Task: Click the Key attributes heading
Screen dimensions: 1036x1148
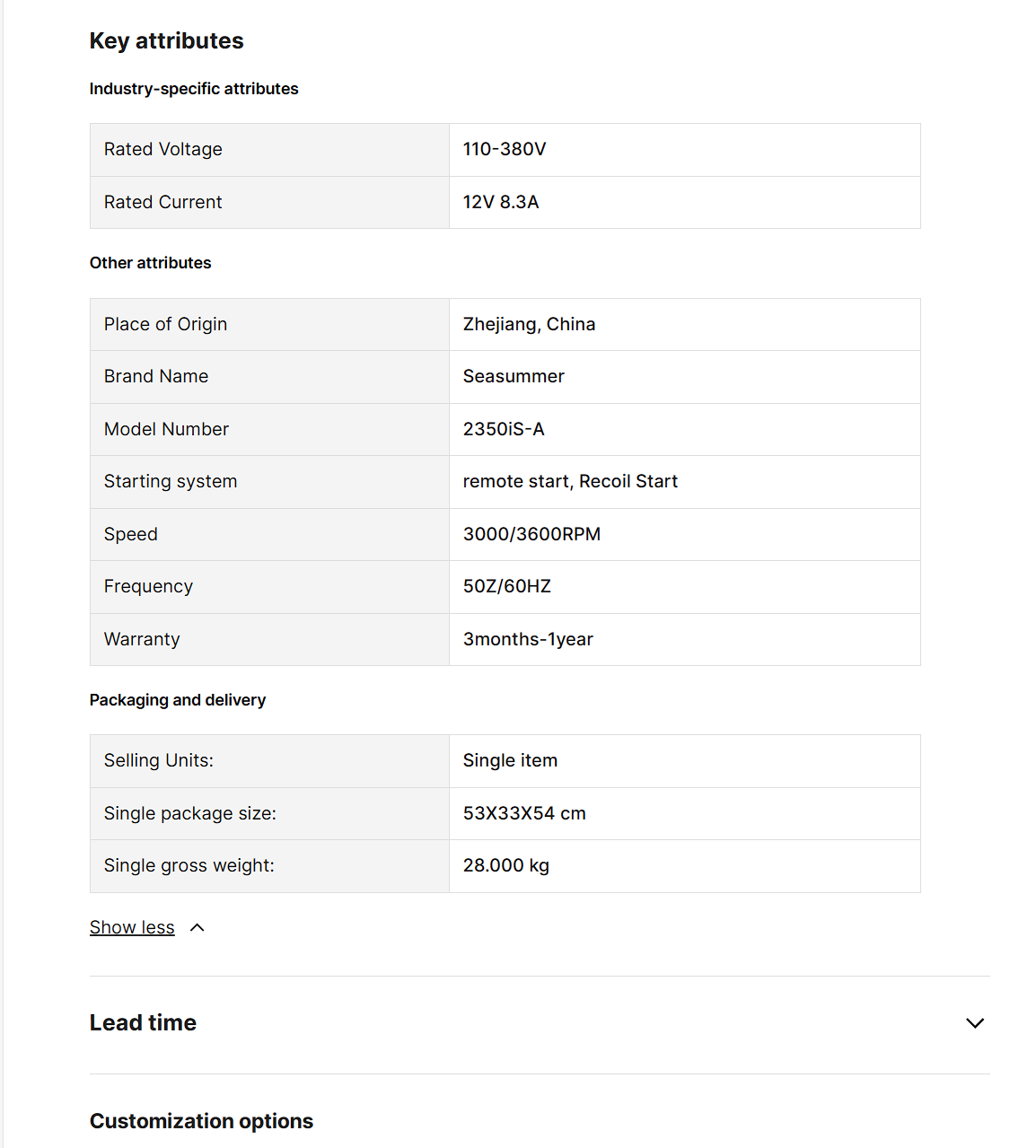Action: [166, 41]
